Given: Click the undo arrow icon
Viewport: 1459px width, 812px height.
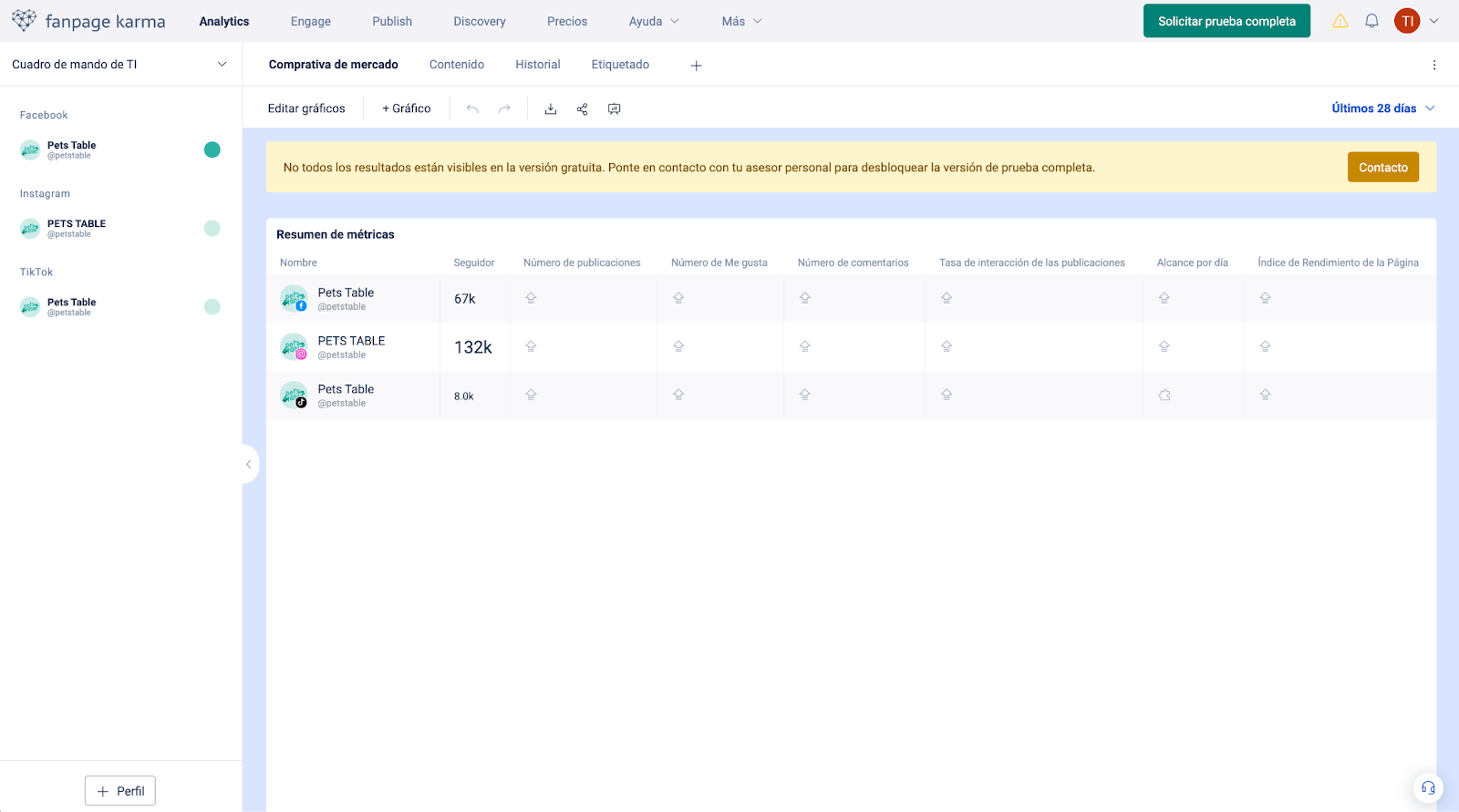Looking at the screenshot, I should 472,109.
